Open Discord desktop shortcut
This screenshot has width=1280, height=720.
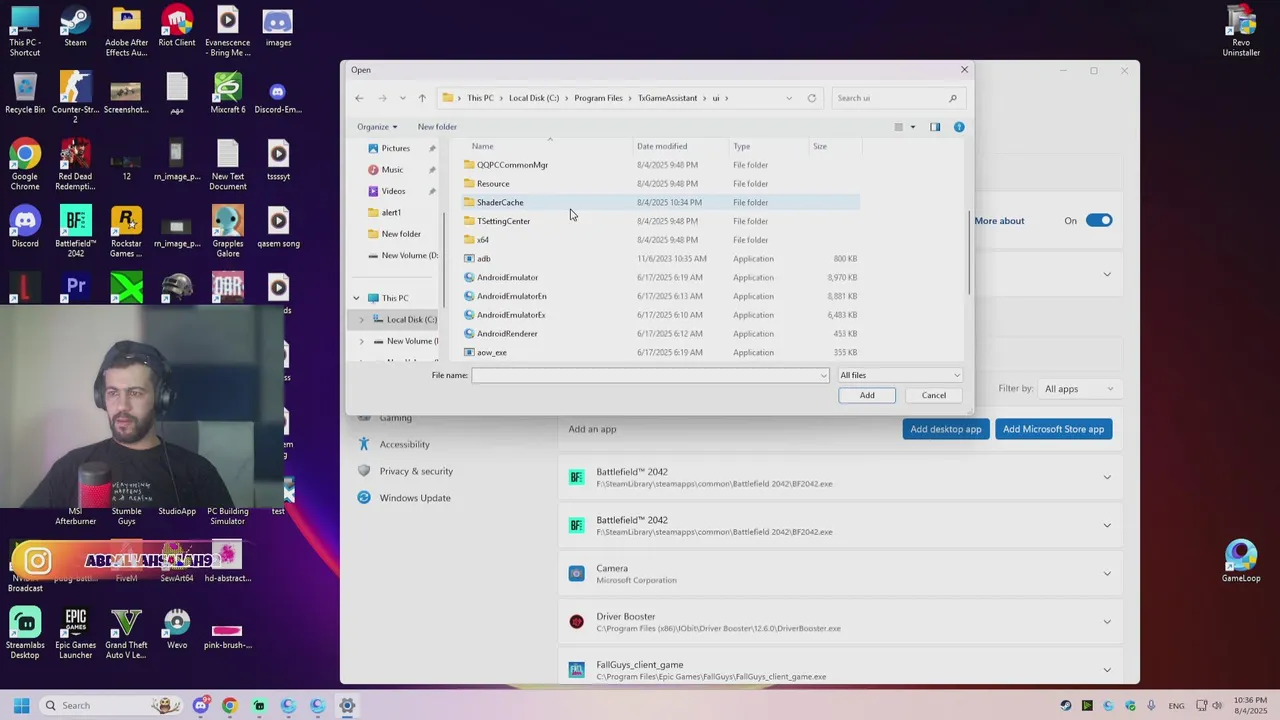25,228
